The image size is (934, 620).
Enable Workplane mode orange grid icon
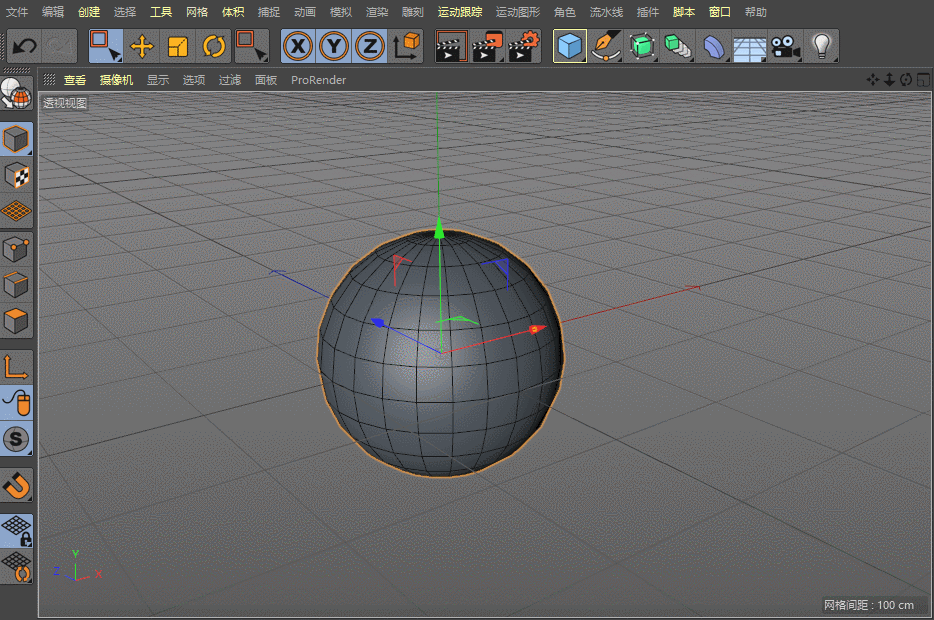click(16, 211)
